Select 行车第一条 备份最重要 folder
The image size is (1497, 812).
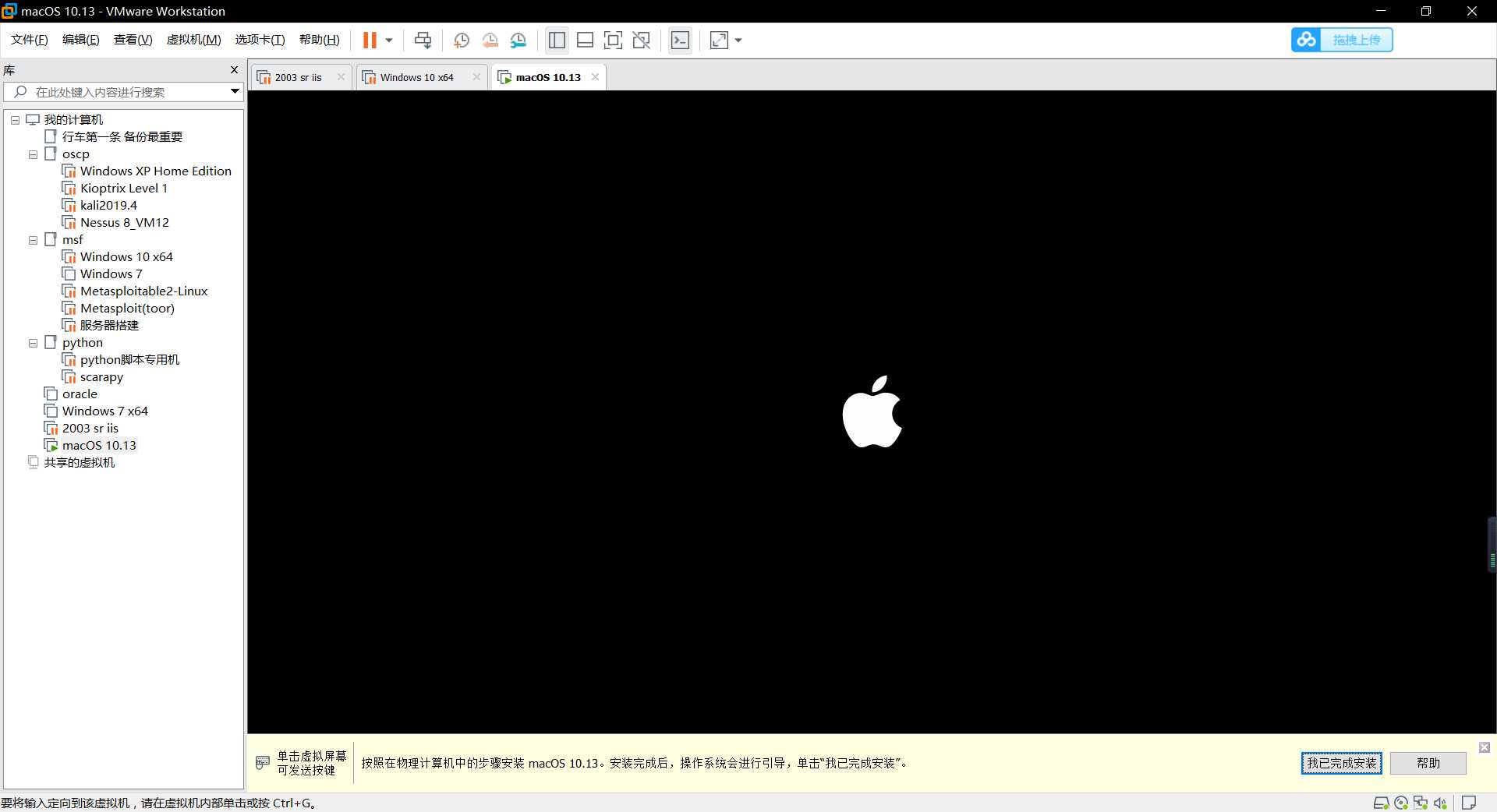click(122, 136)
